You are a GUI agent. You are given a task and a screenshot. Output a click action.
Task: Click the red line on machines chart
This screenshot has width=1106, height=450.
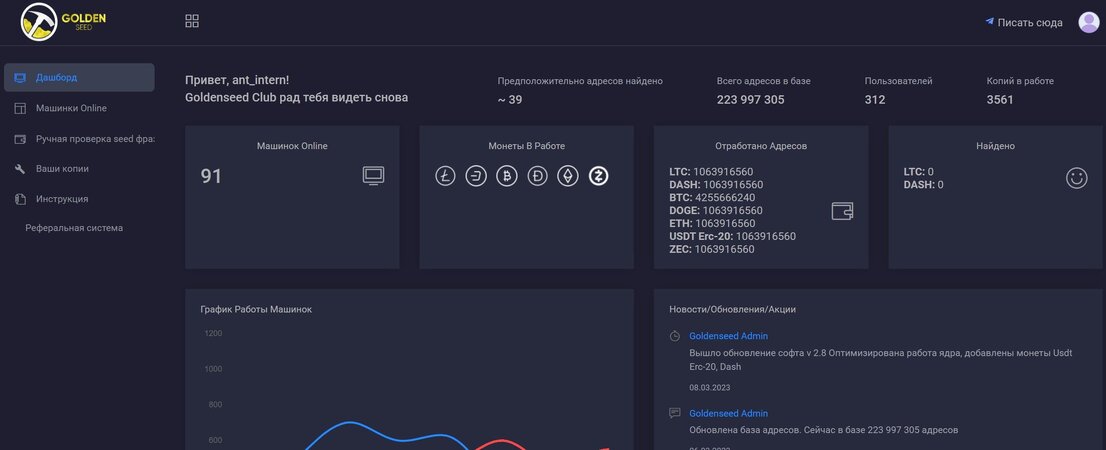(x=501, y=442)
